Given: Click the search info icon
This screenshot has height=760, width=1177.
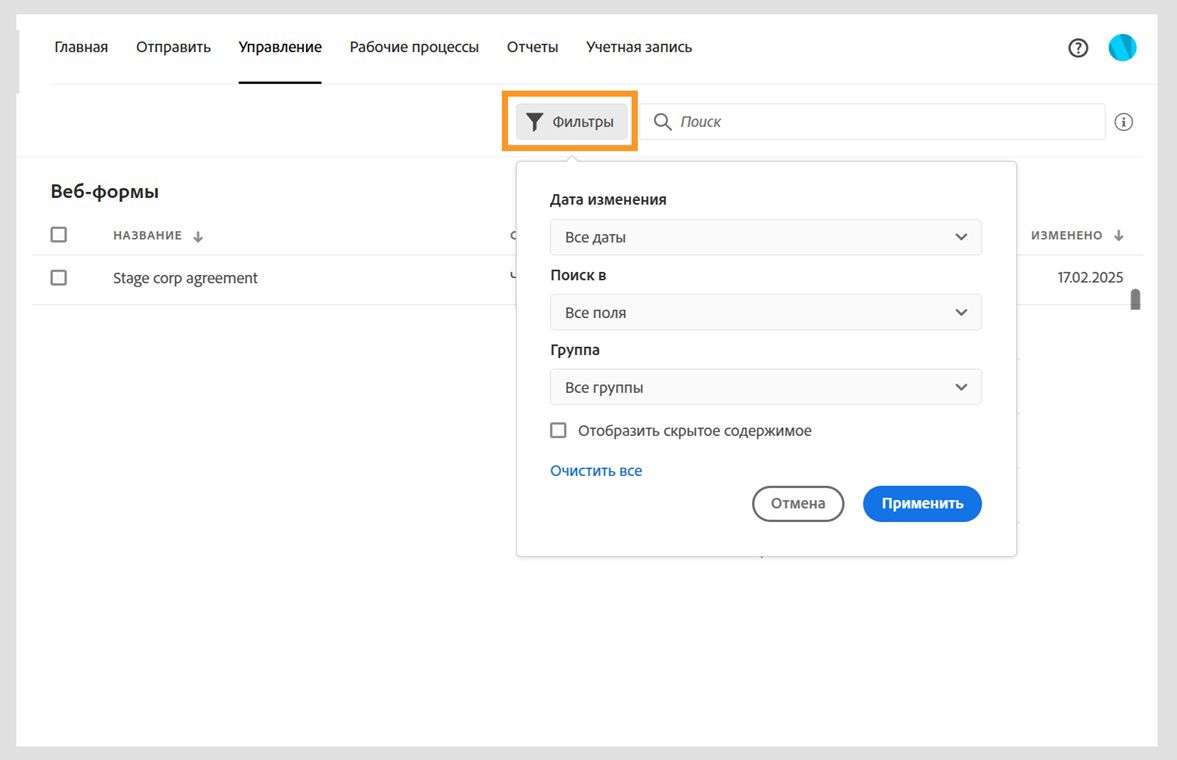Looking at the screenshot, I should point(1123,122).
